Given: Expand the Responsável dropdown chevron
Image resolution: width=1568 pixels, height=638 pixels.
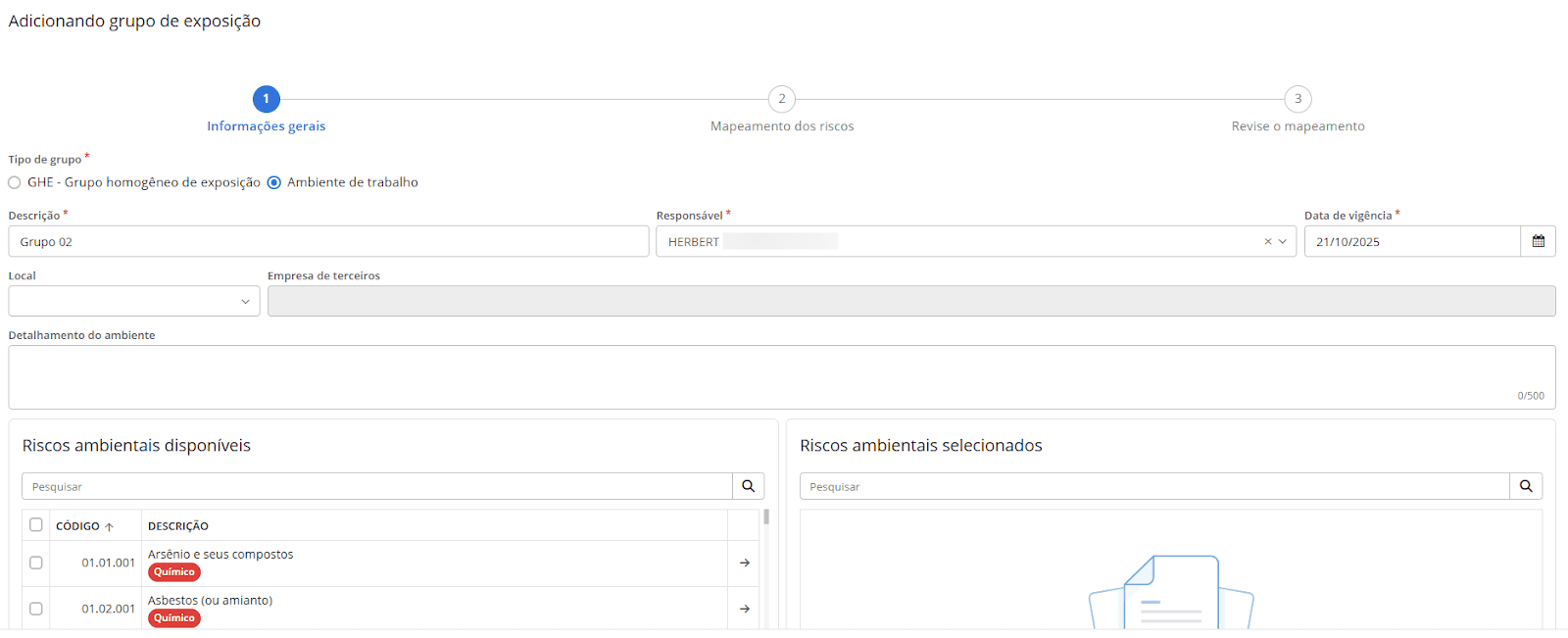Looking at the screenshot, I should [x=1283, y=242].
